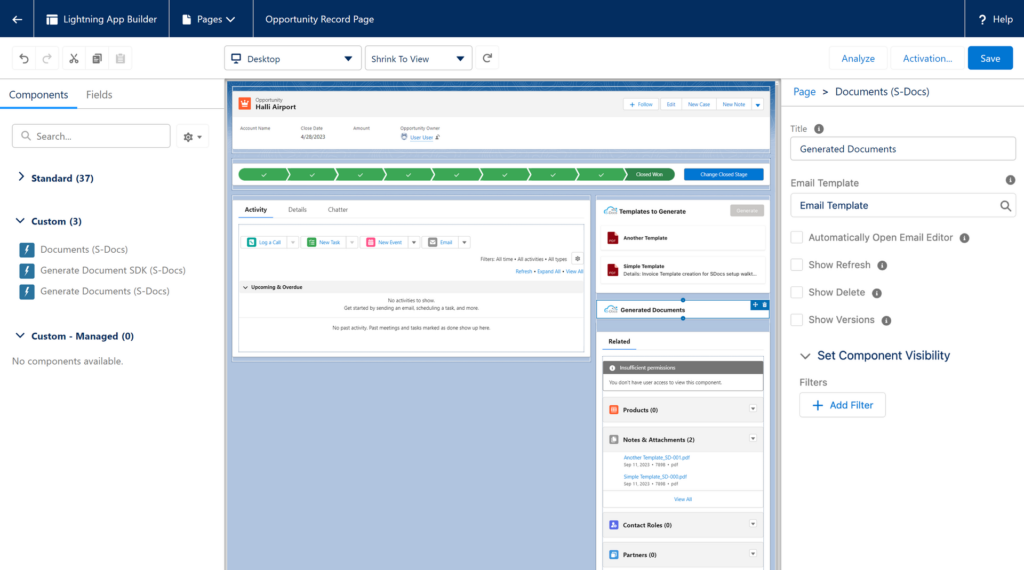Switch to the Fields tab
This screenshot has height=570, width=1024.
click(99, 95)
